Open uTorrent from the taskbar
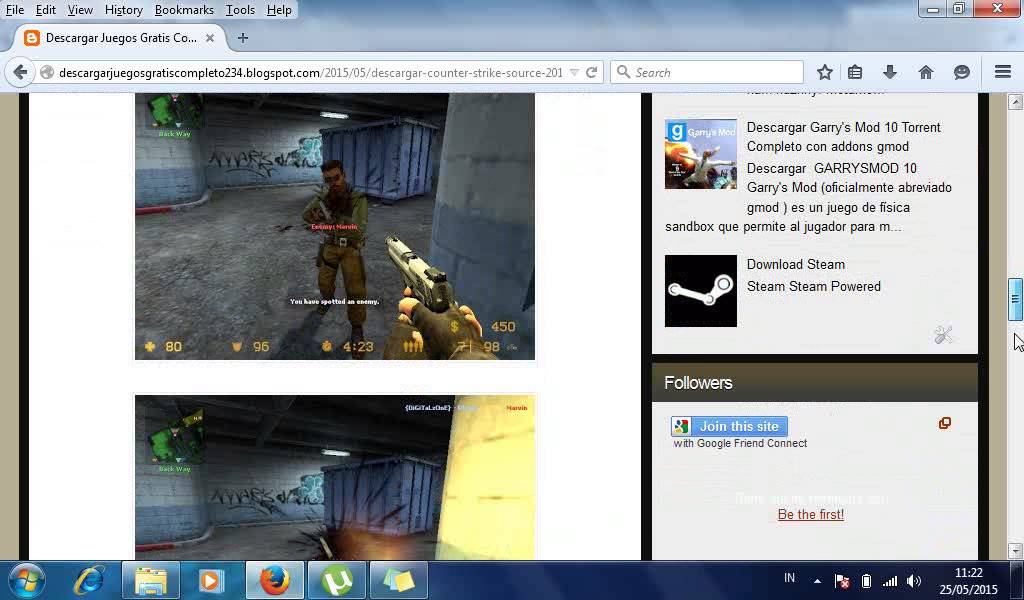The width and height of the screenshot is (1024, 600). [x=337, y=580]
